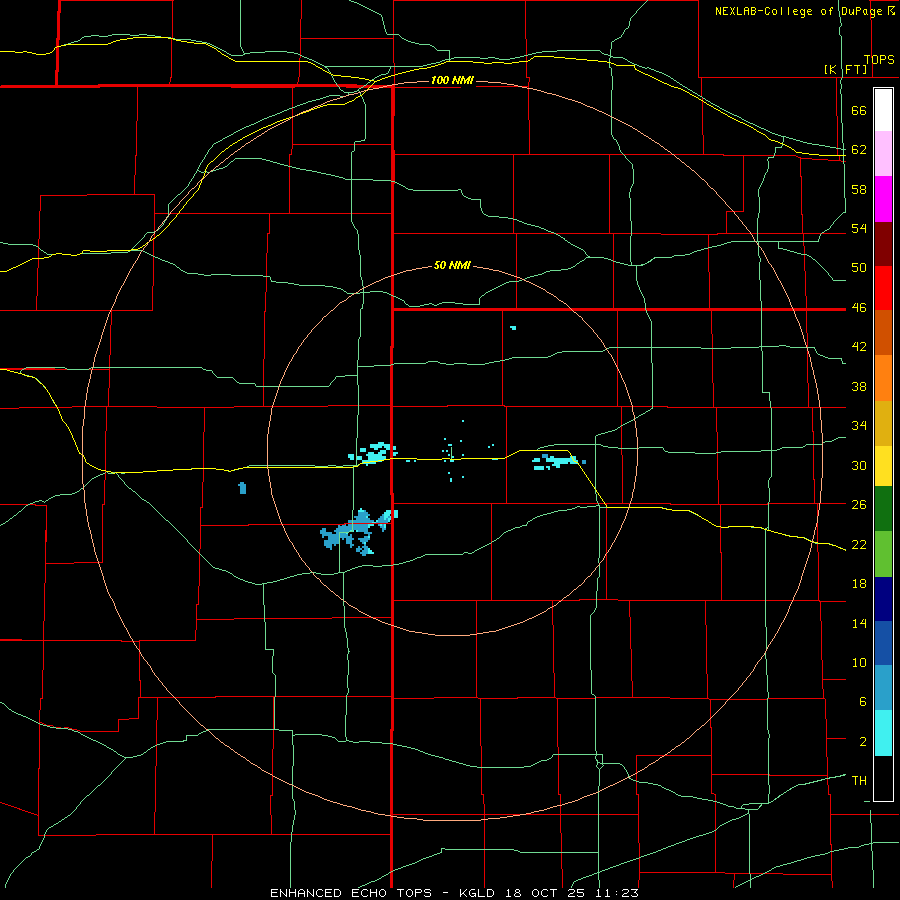900x900 pixels.
Task: Click the legend value '30'
Action: click(x=859, y=465)
